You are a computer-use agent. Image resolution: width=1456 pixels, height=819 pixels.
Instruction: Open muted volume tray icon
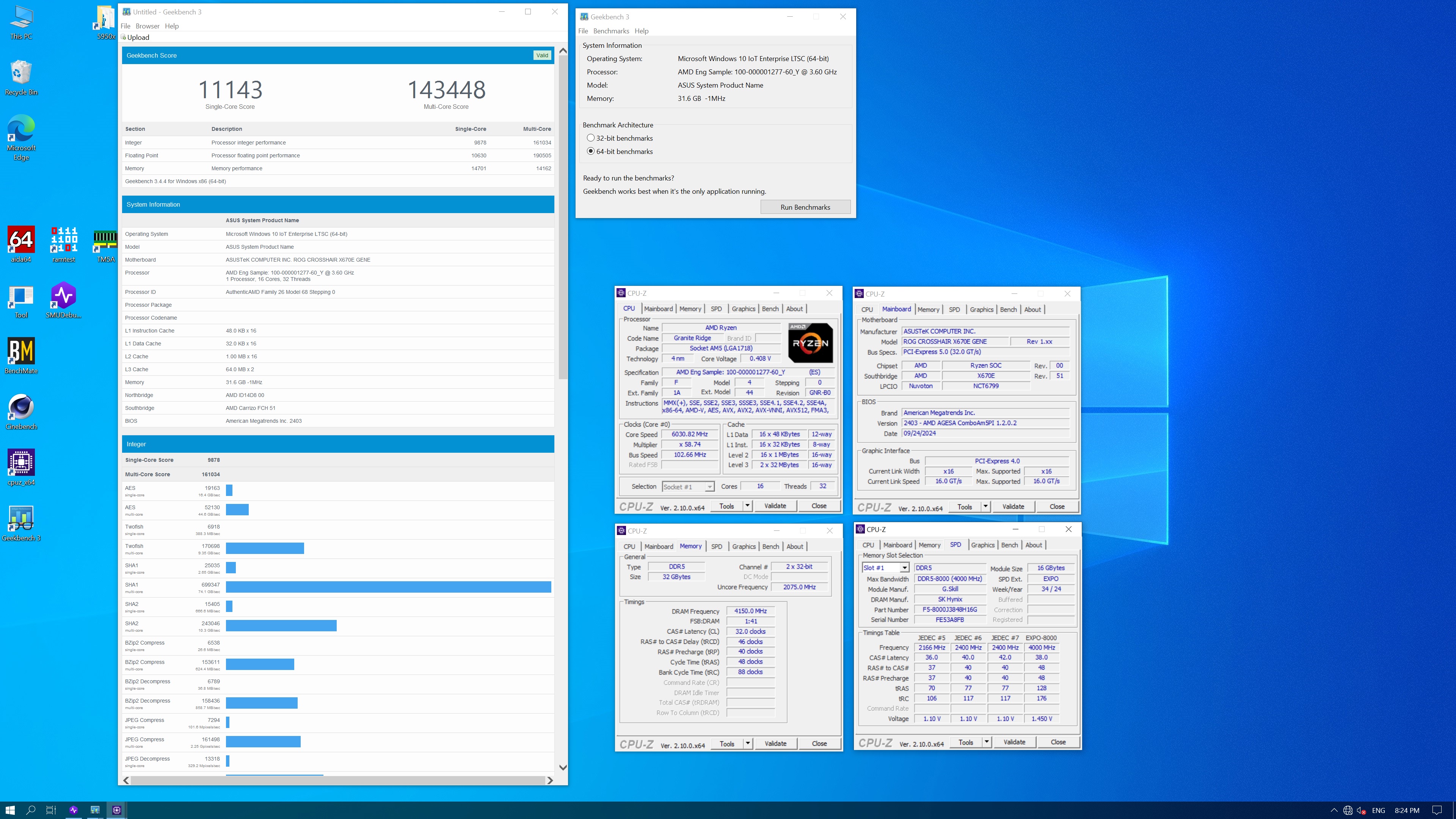1361,810
